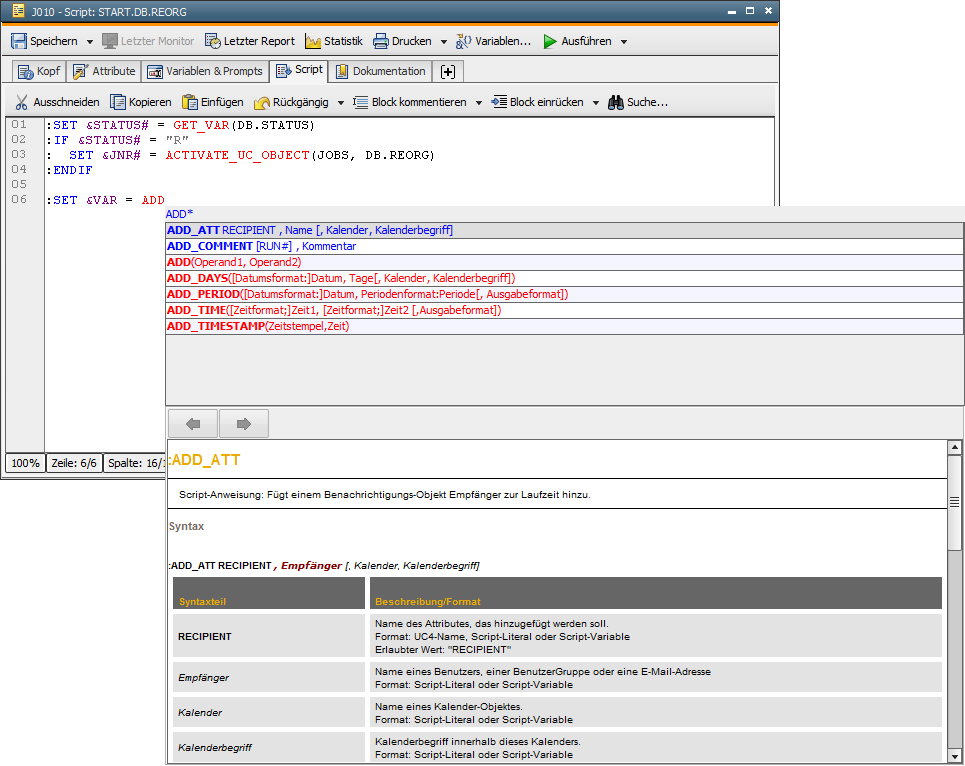The height and width of the screenshot is (766, 965).
Task: Expand the Rückgängig dropdown arrow
Action: pos(340,103)
